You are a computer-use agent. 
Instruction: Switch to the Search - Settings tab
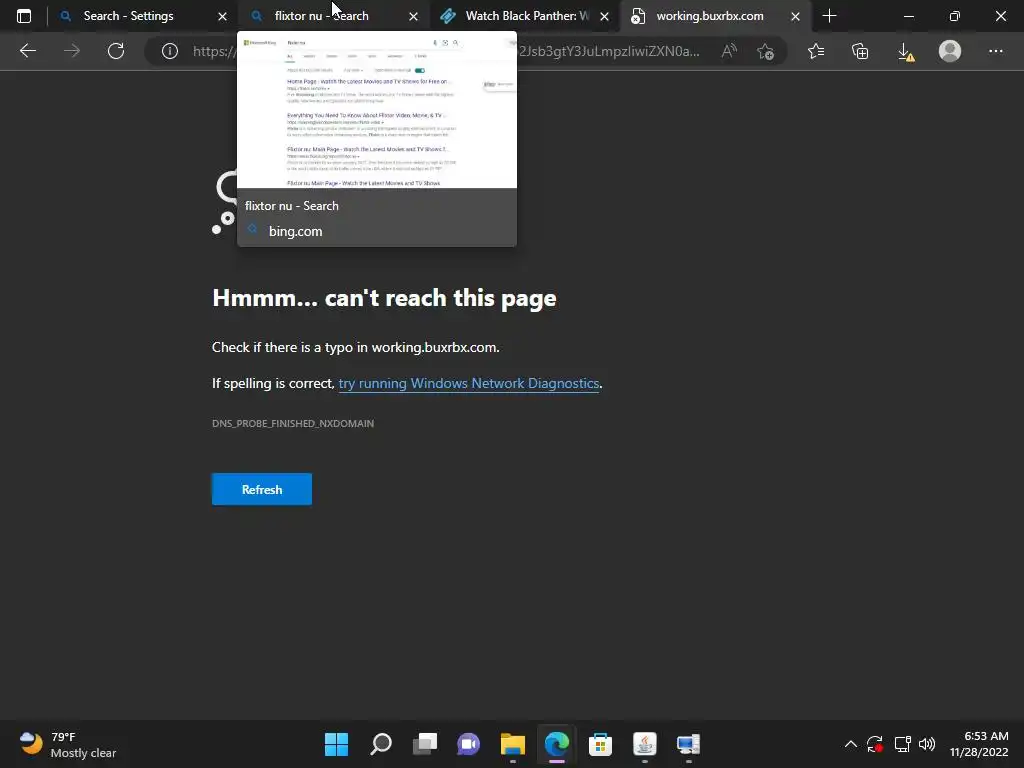[x=142, y=16]
